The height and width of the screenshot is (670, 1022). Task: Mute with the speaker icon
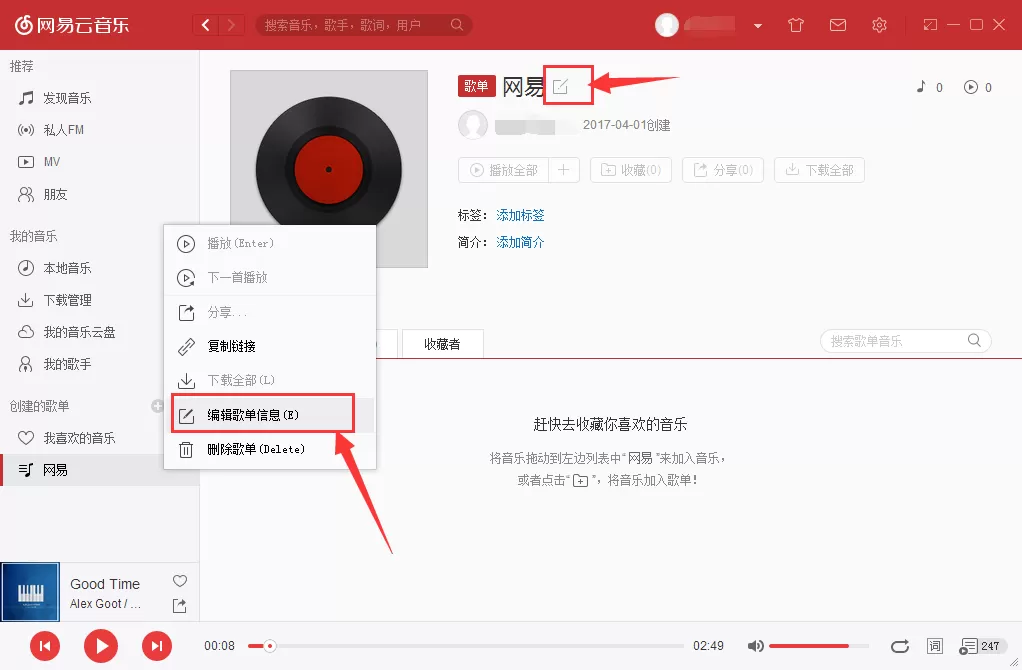(755, 646)
